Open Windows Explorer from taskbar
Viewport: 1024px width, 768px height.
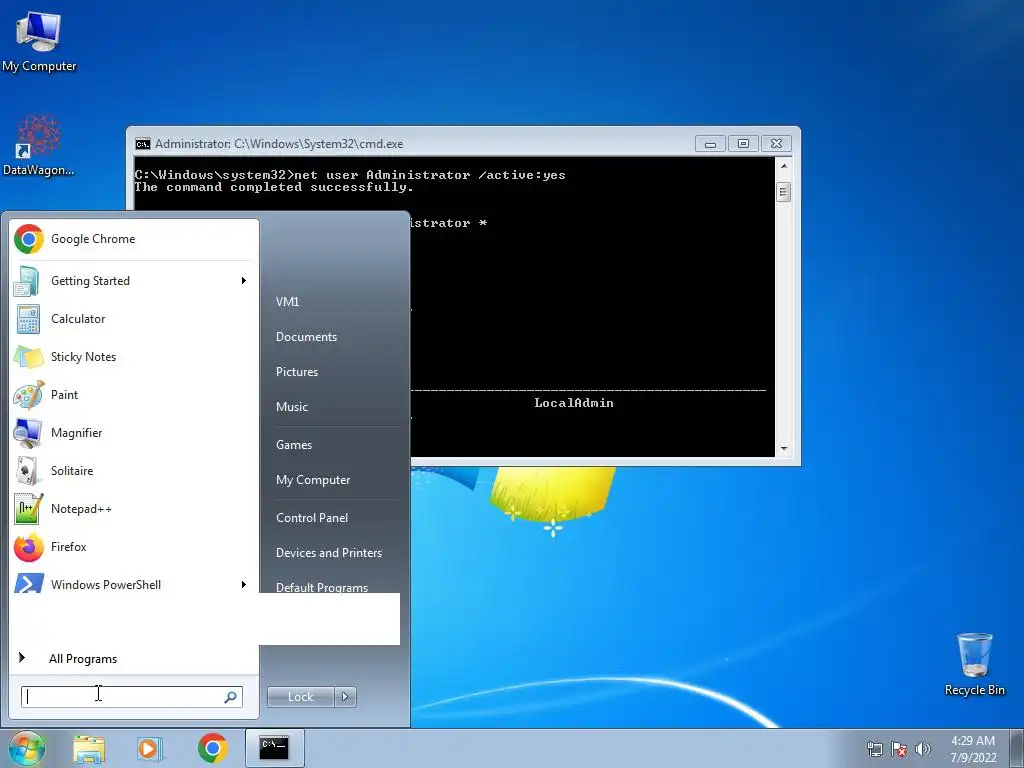tap(89, 749)
